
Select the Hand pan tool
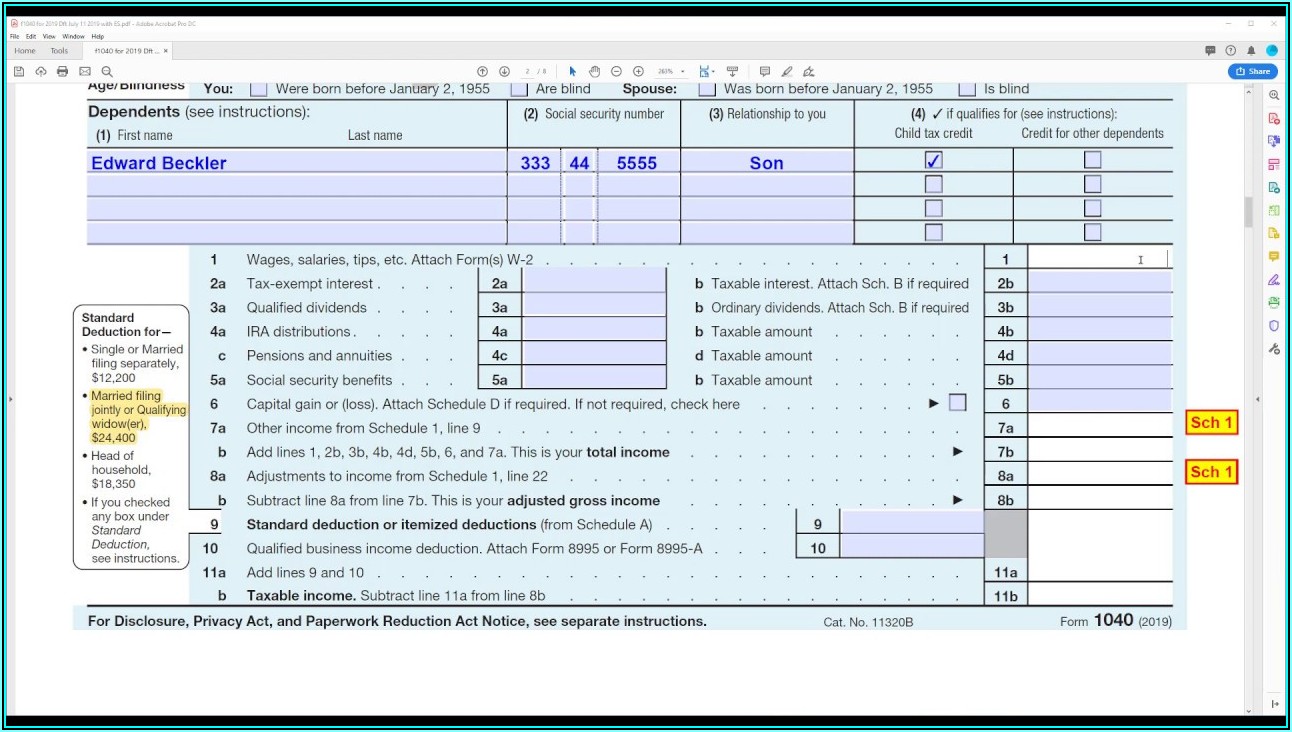594,71
